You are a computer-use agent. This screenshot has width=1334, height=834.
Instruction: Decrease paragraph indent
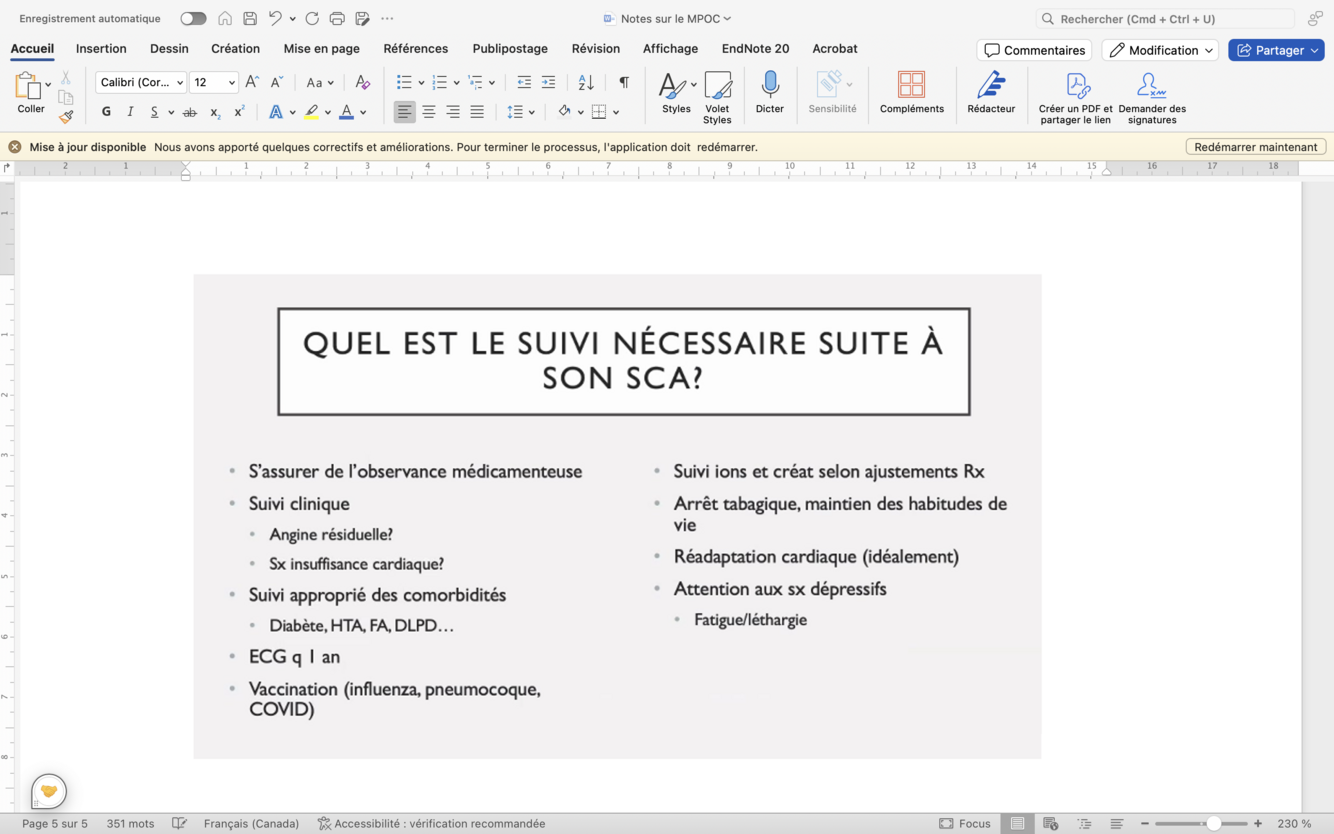[x=524, y=82]
